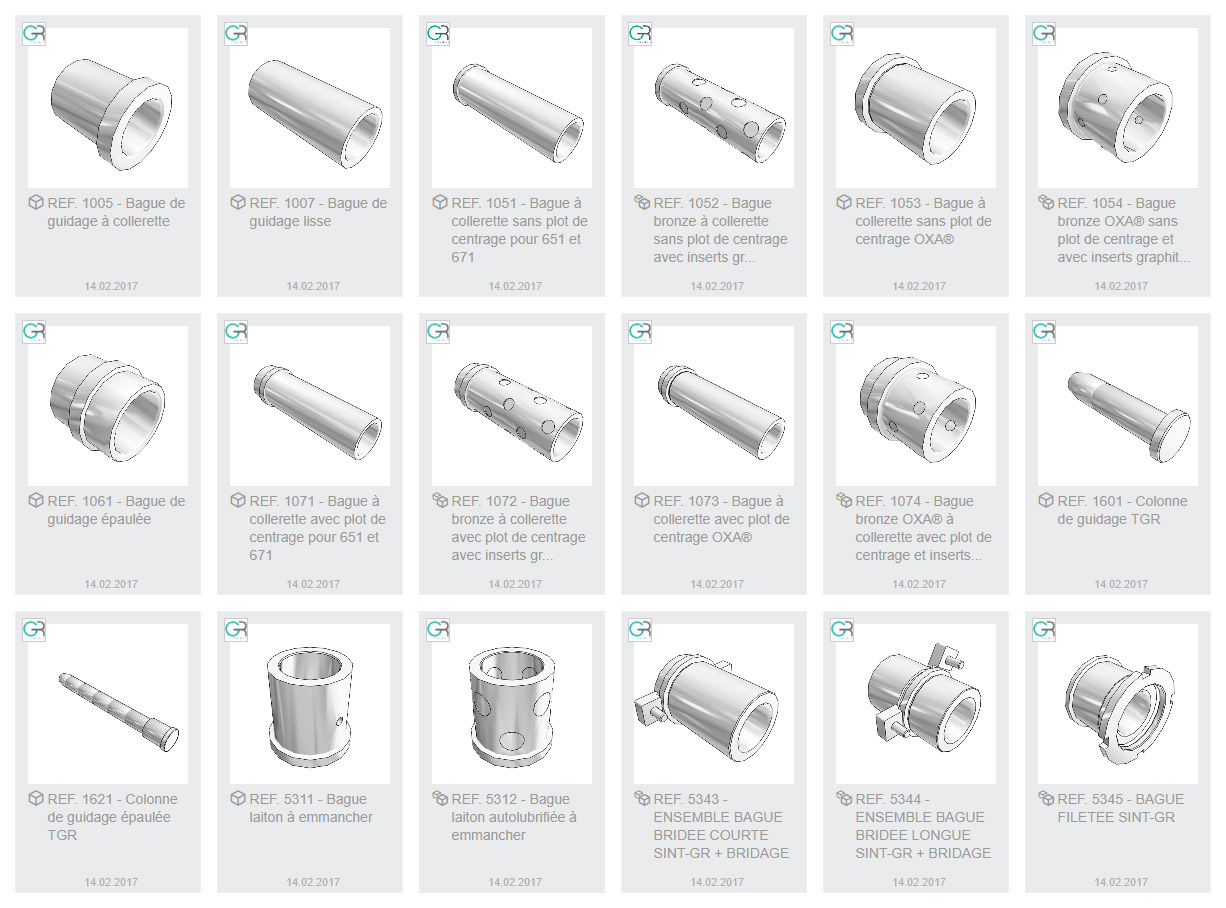This screenshot has width=1226, height=908.
Task: Click the cube icon next to REF. 5311
Action: tap(238, 799)
